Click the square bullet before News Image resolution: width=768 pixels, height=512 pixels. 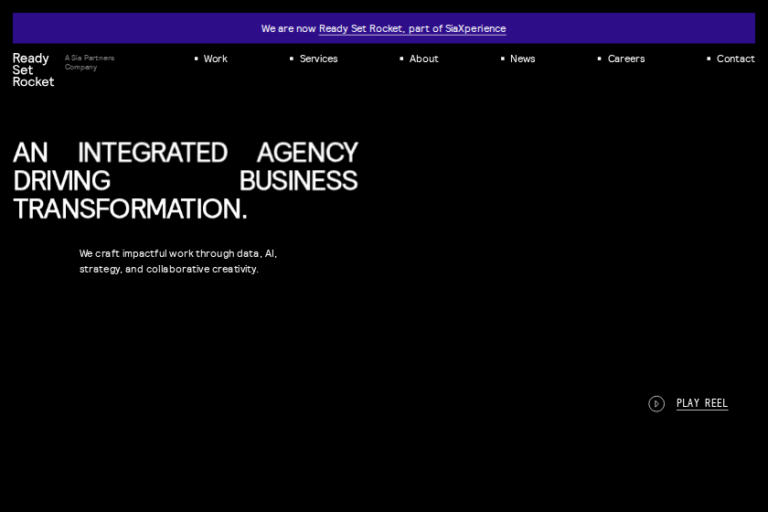[x=503, y=59]
